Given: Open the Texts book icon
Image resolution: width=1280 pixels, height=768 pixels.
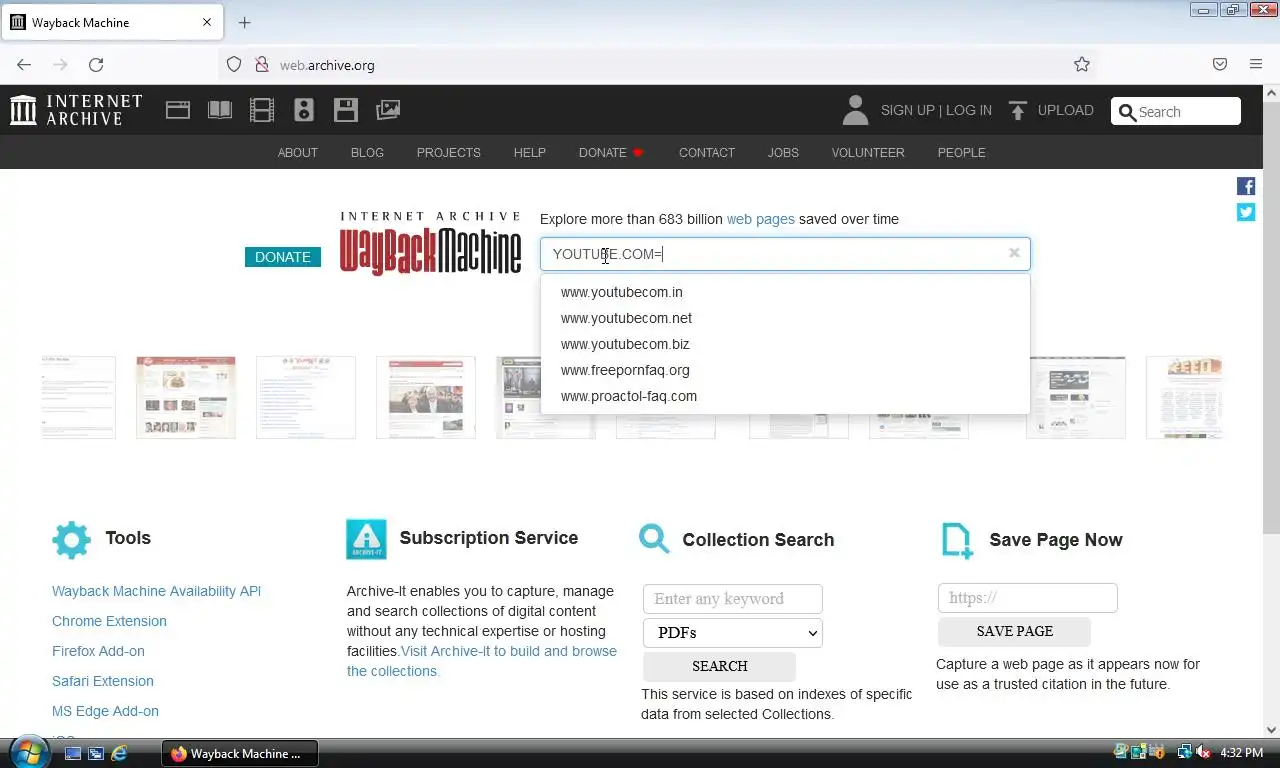Looking at the screenshot, I should pos(220,110).
